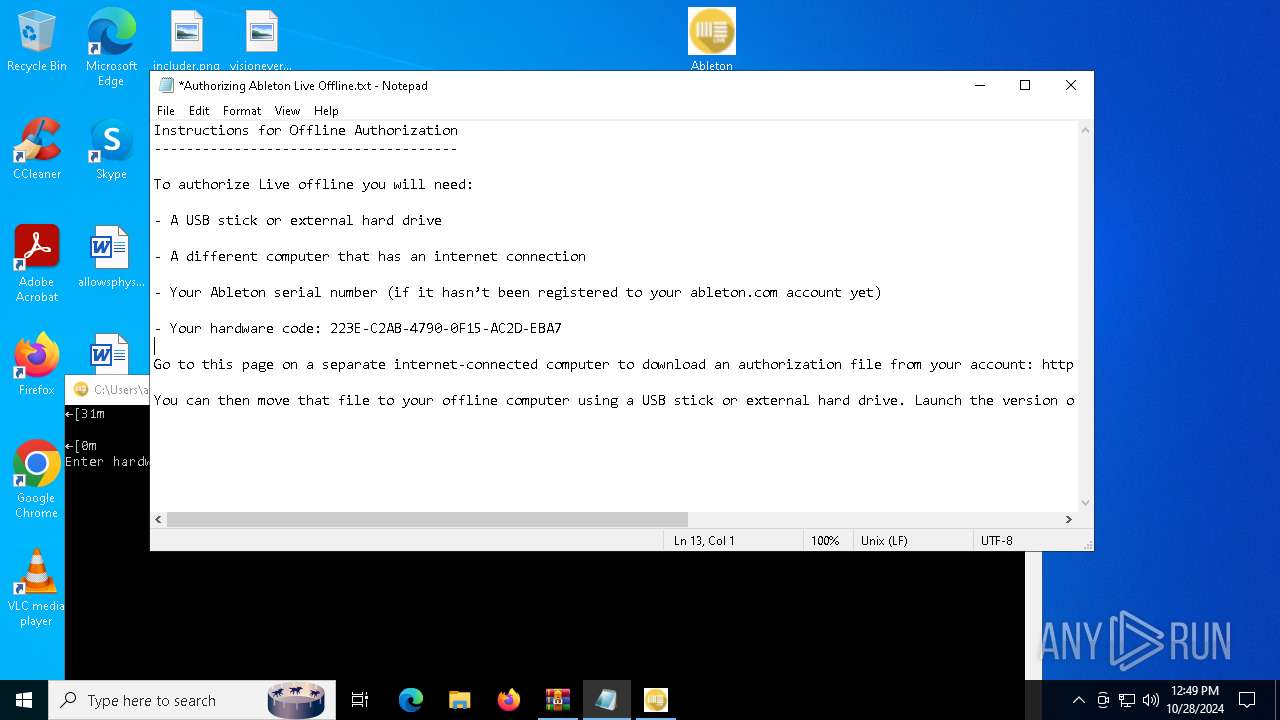The width and height of the screenshot is (1280, 720).
Task: Open network status tray icon
Action: pos(1127,700)
